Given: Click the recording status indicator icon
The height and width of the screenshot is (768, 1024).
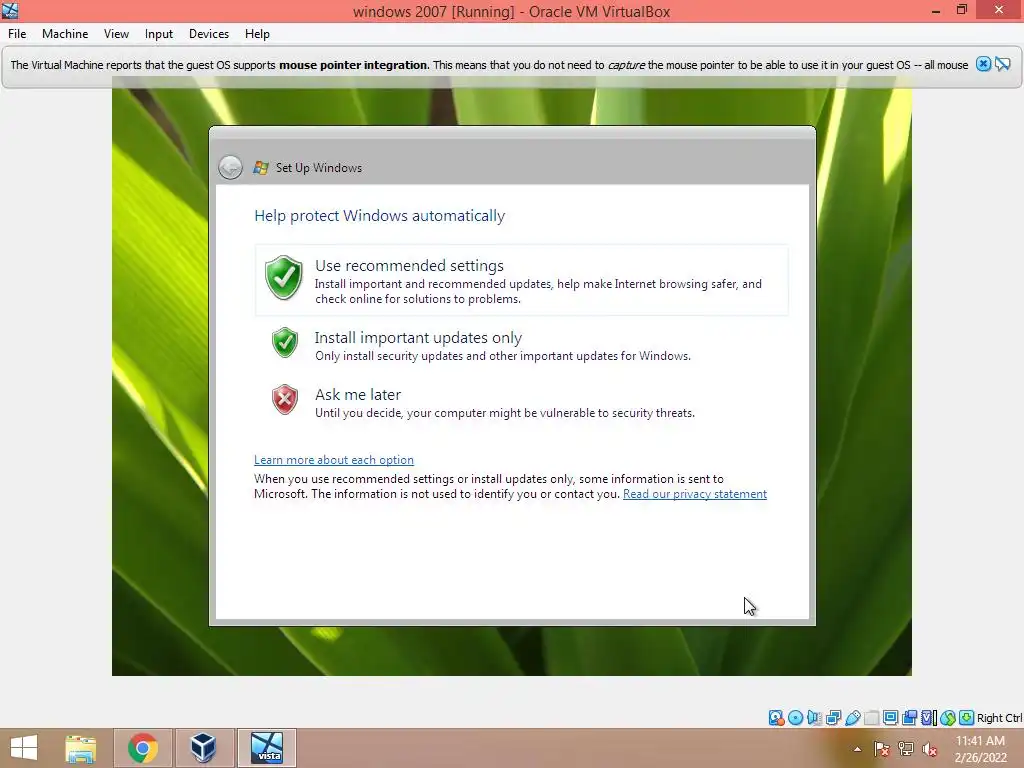Looking at the screenshot, I should tap(909, 718).
